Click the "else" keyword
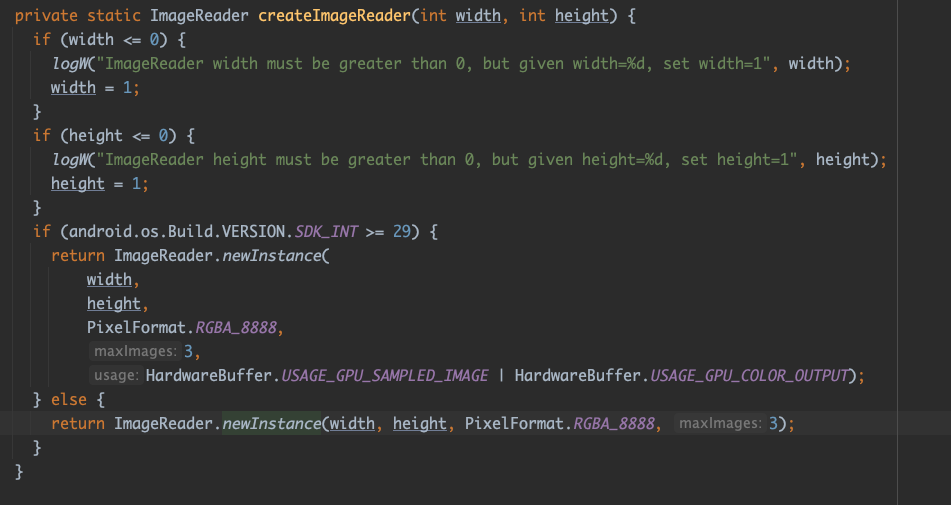 coord(69,400)
